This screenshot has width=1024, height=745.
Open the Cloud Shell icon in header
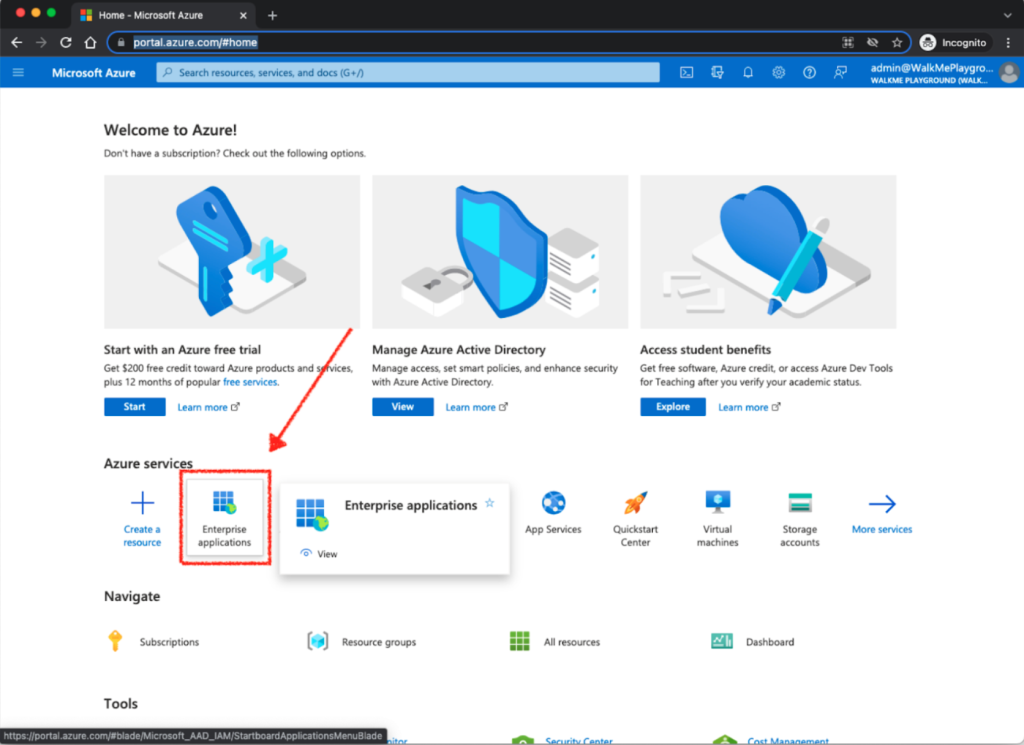point(686,73)
